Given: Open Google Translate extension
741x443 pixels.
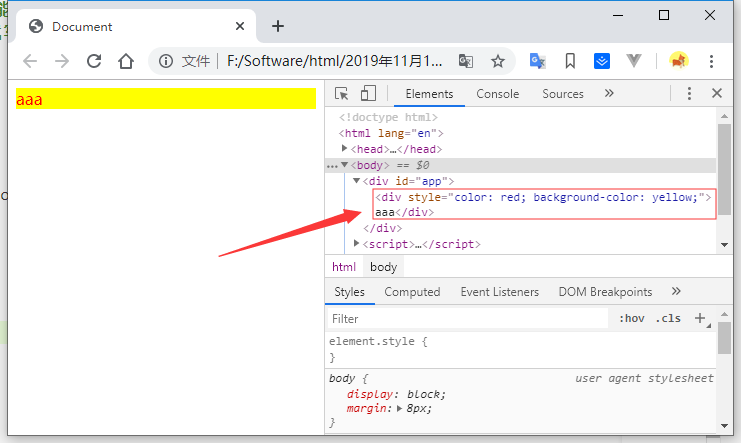Looking at the screenshot, I should click(x=537, y=61).
